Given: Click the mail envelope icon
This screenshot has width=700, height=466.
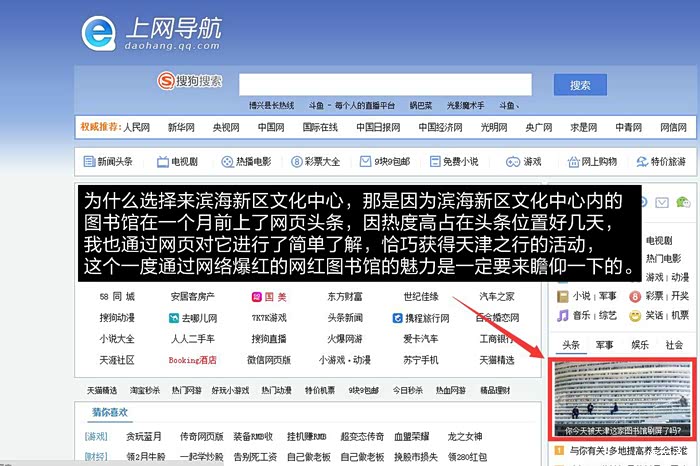Looking at the screenshot, I should 662,203.
